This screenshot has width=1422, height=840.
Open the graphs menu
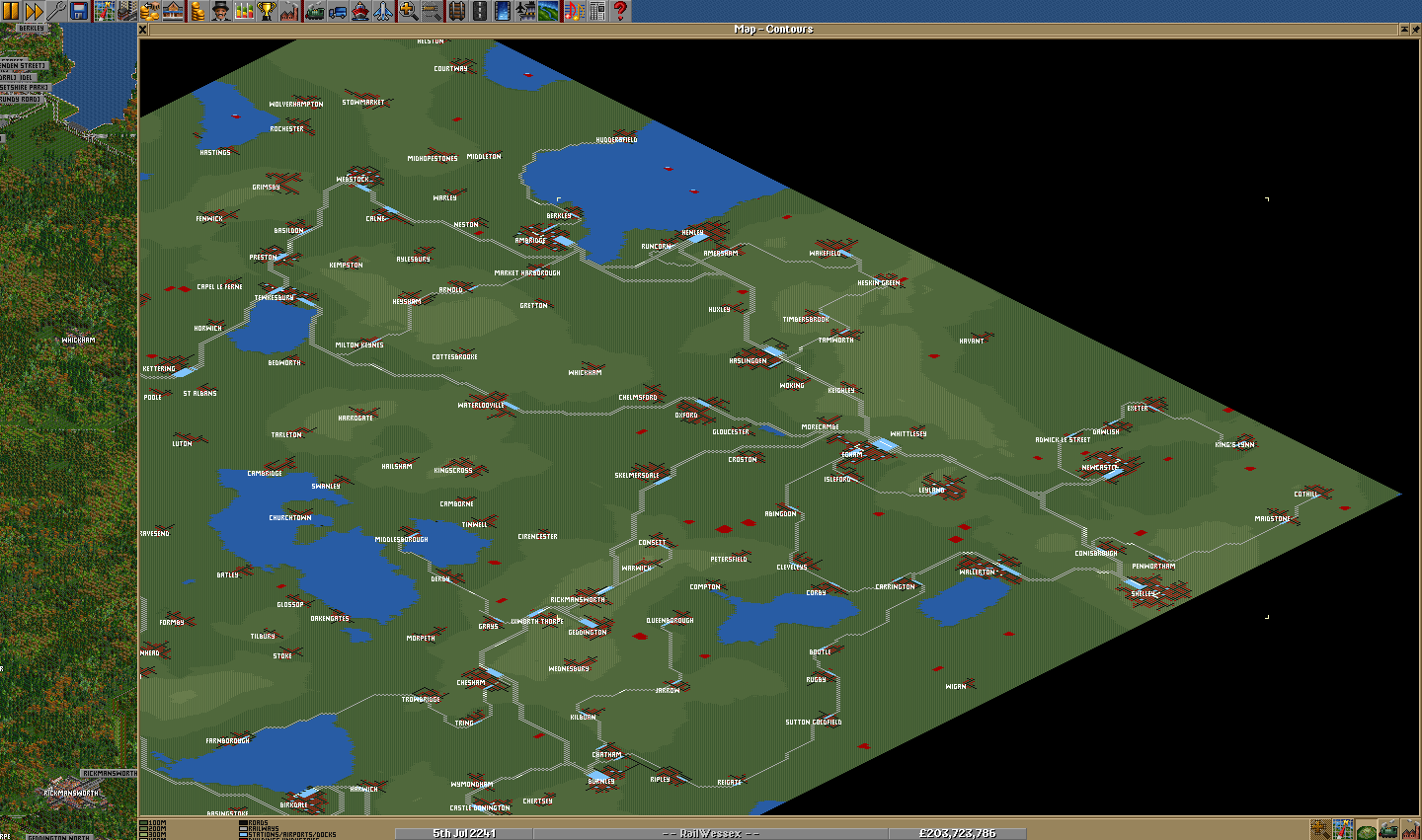[244, 11]
